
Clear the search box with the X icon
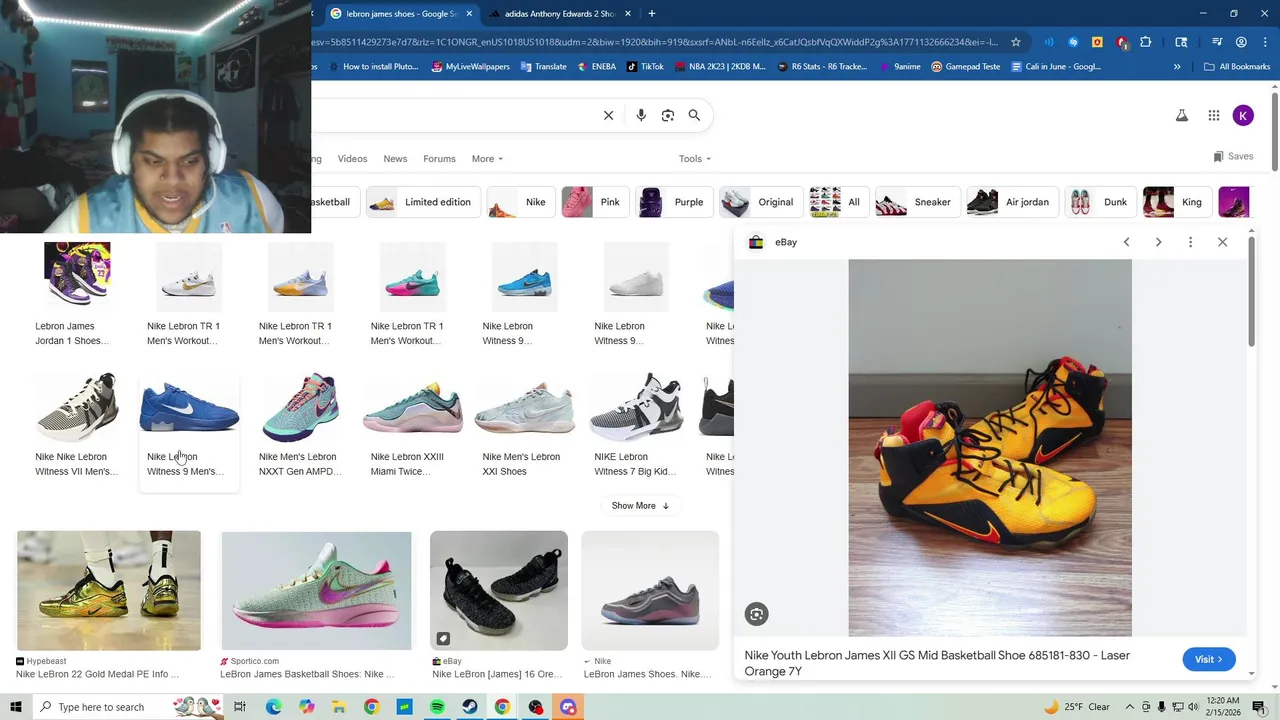608,115
